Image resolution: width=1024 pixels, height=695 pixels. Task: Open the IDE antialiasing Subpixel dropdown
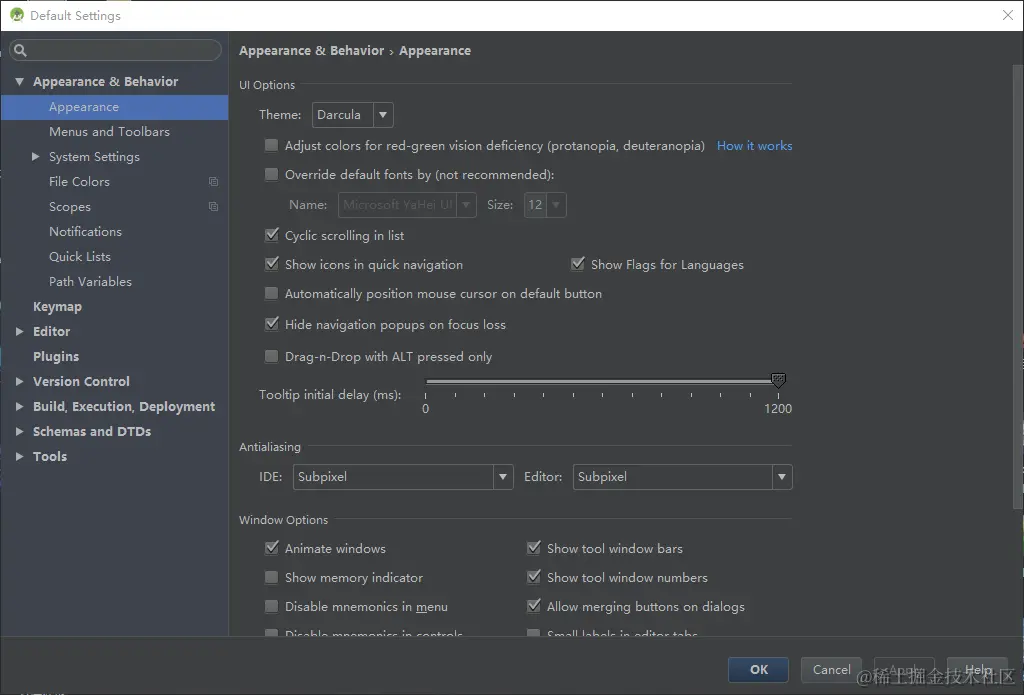click(x=403, y=477)
